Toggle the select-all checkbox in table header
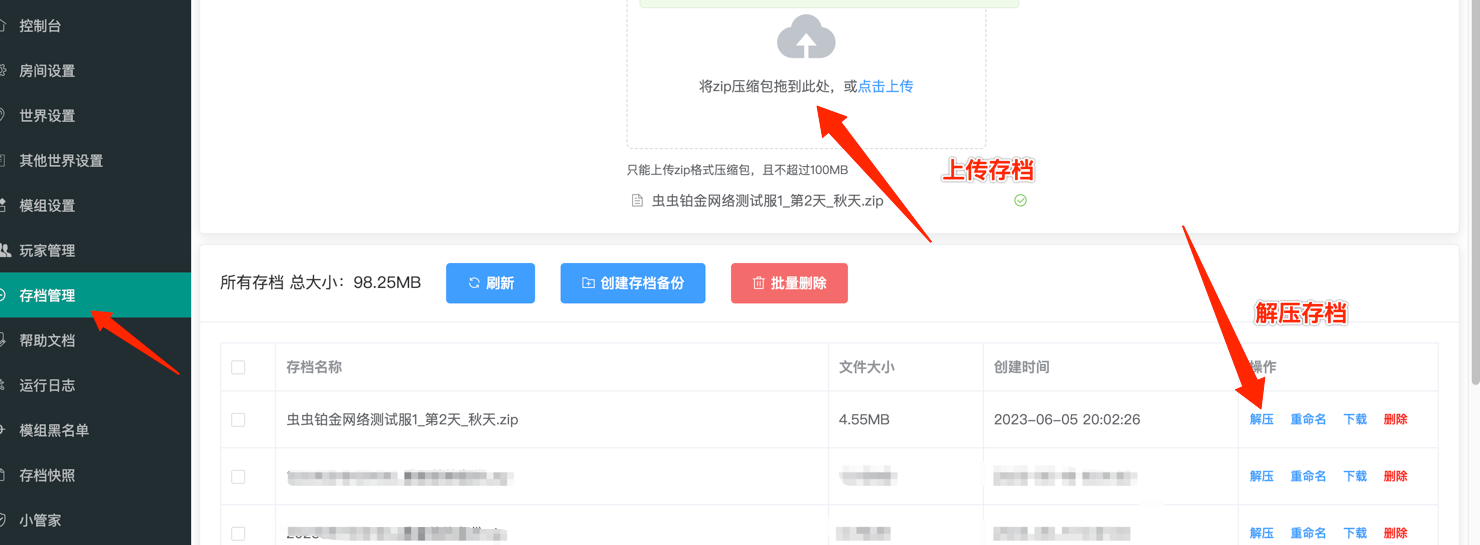 point(238,367)
